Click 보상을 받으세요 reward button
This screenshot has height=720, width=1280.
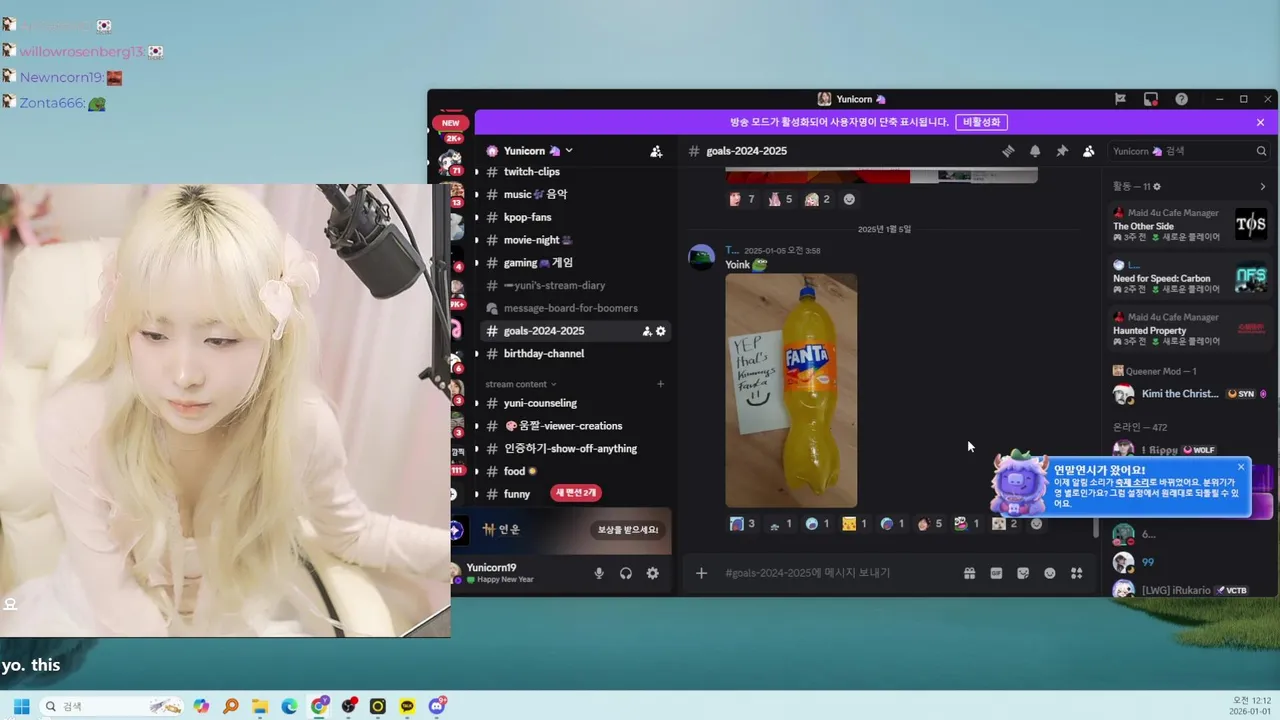pyautogui.click(x=628, y=530)
